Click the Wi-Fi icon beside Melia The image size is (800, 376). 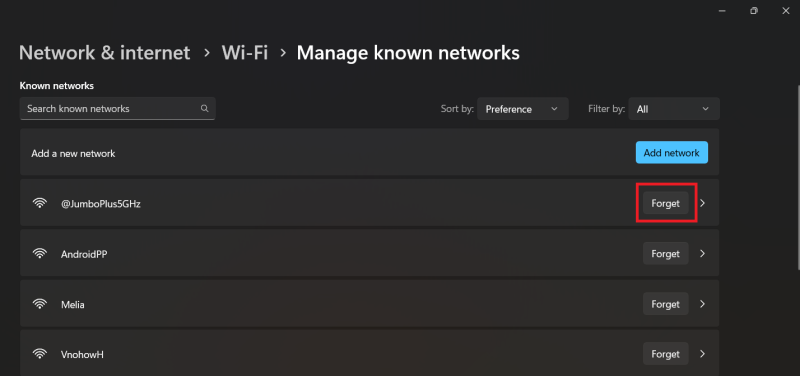click(x=39, y=304)
